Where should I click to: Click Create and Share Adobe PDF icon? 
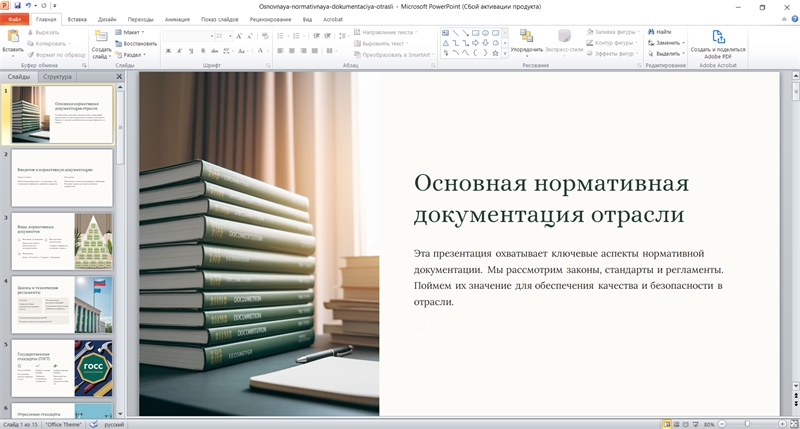[718, 37]
